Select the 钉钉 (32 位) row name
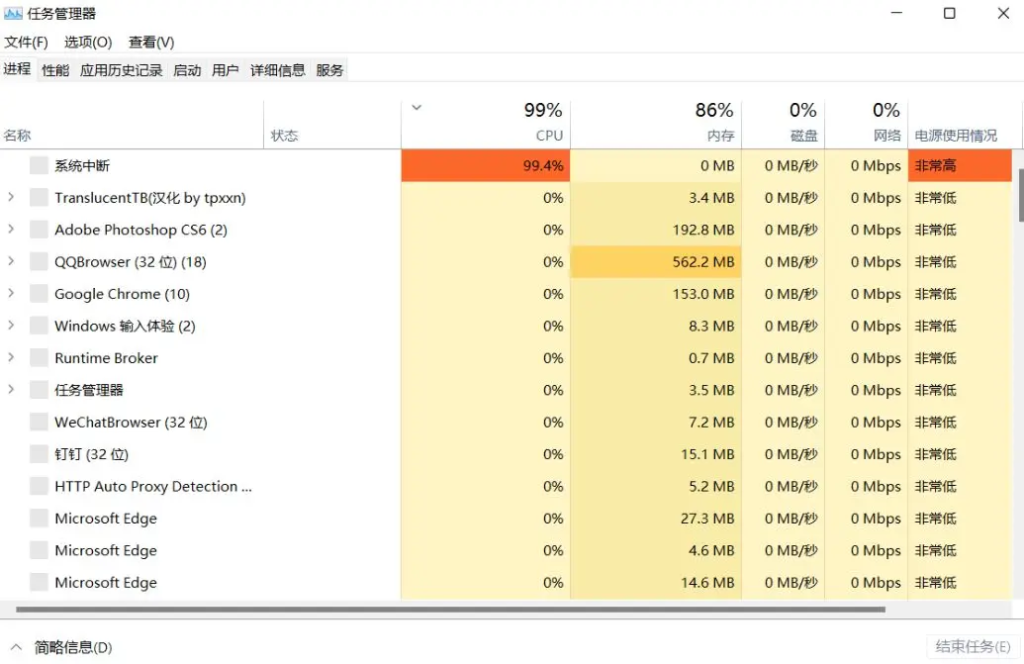This screenshot has height=664, width=1024. coord(91,454)
